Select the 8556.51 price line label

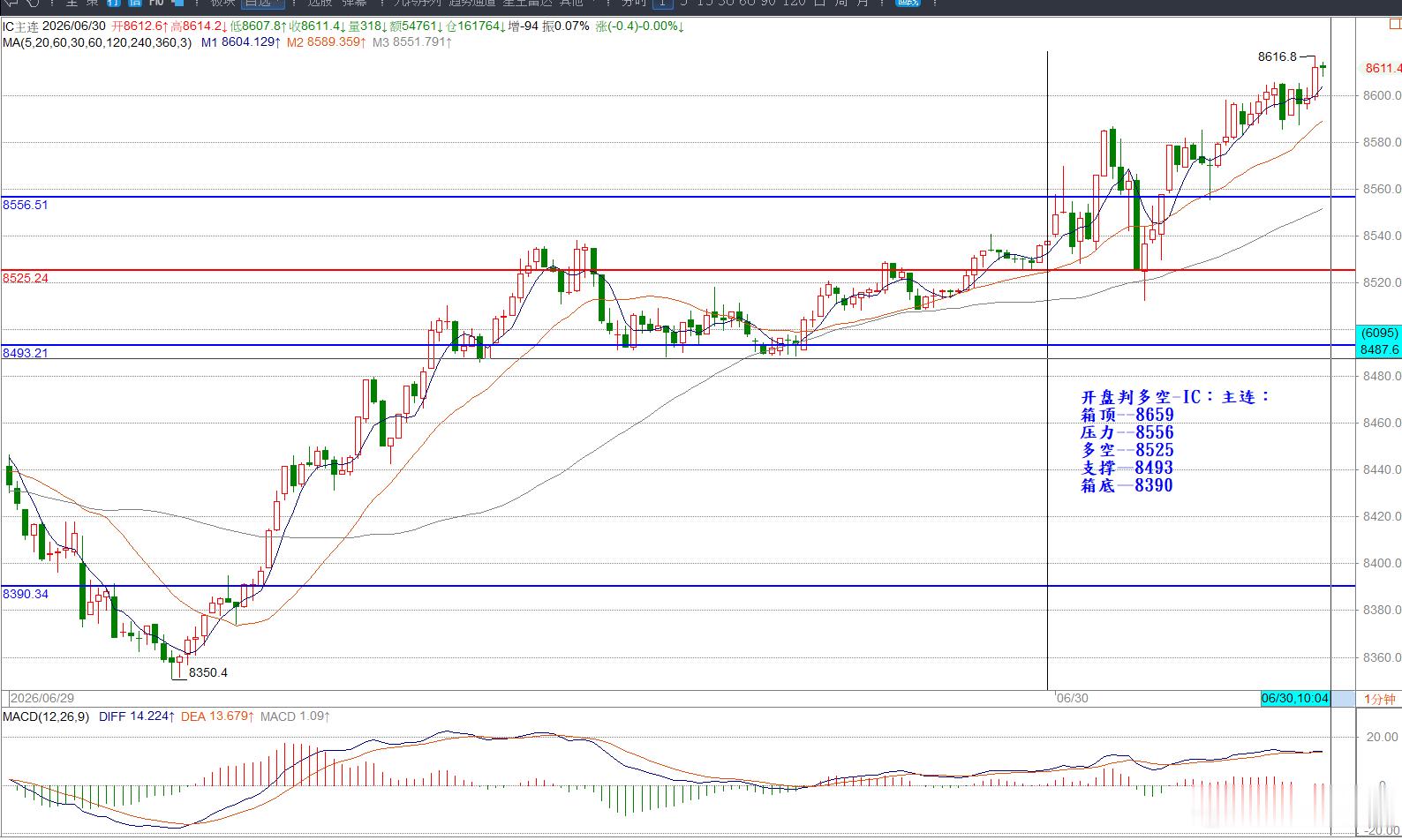click(26, 205)
